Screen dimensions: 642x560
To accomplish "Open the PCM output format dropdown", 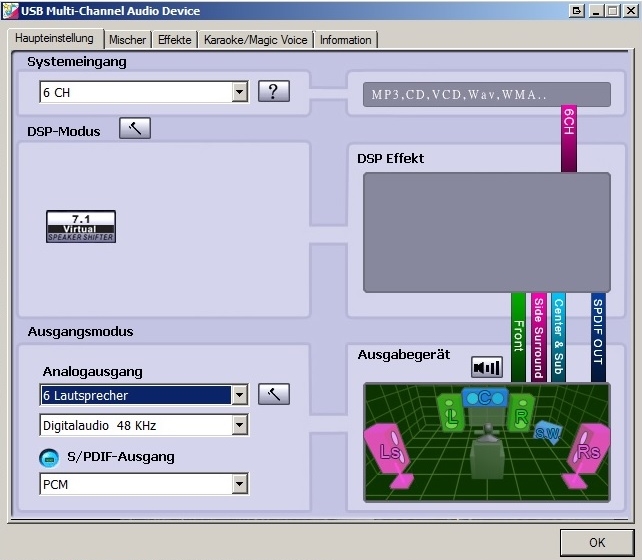I will coord(240,484).
